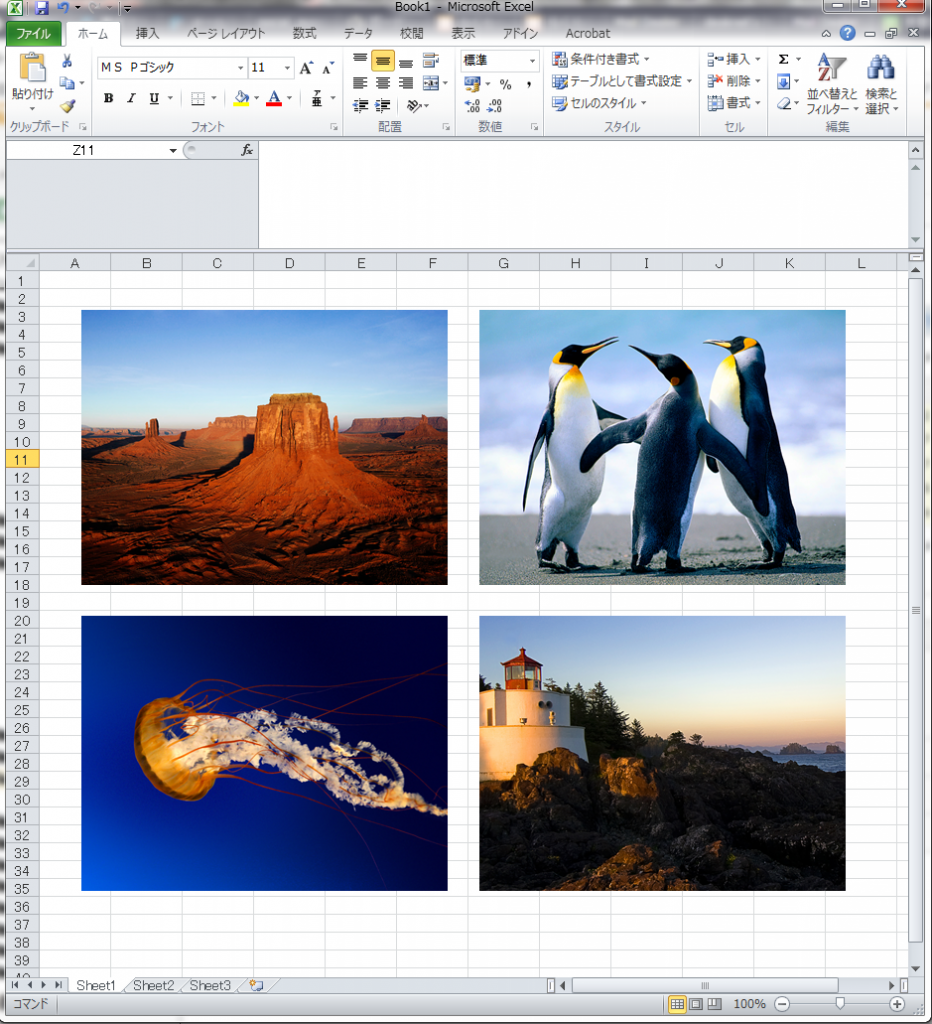
Task: Switch to Page Break Preview in status bar
Action: tap(715, 1004)
